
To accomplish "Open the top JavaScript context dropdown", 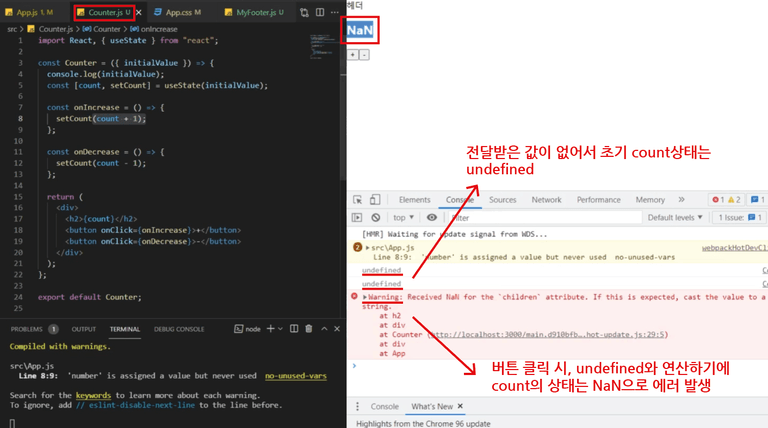I will point(404,217).
